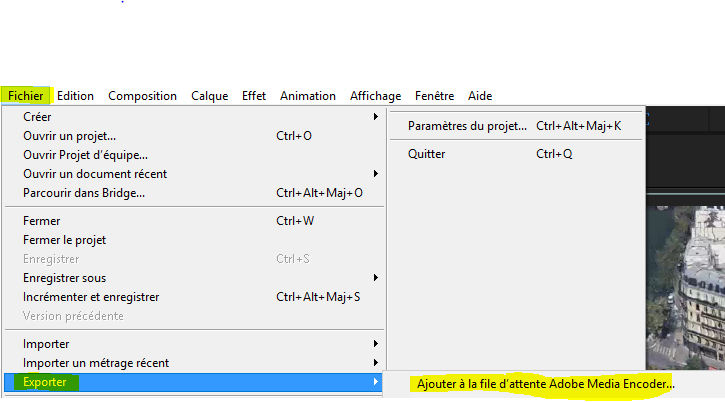725x402 pixels.
Task: Select the highlighted Exporter entry
Action: pos(193,382)
